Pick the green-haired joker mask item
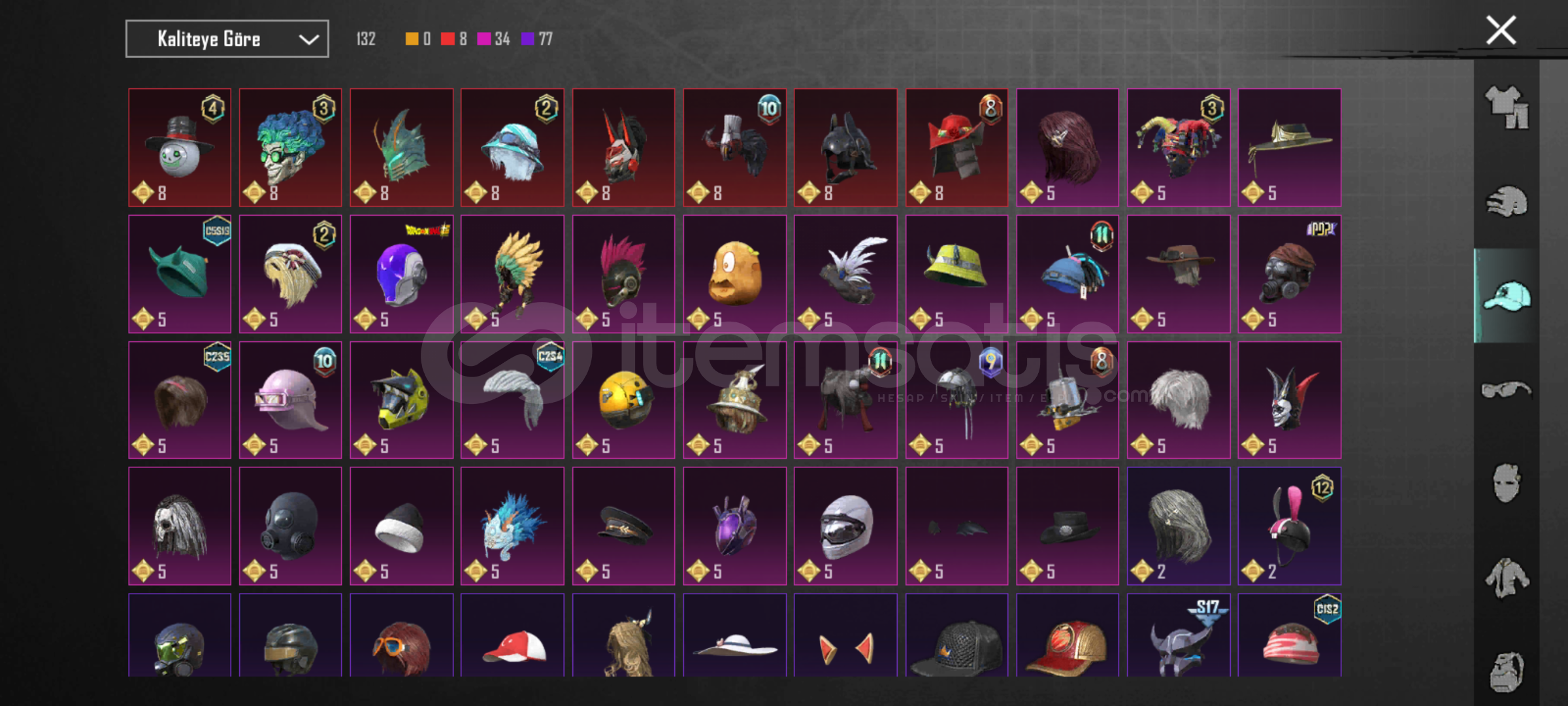This screenshot has height=706, width=1568. coord(291,148)
